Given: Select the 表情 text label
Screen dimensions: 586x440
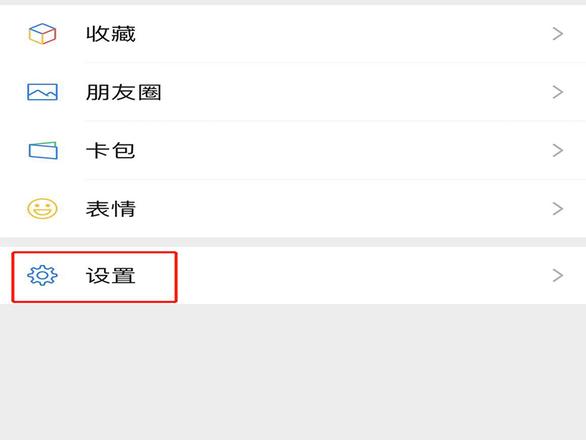Looking at the screenshot, I should point(111,209).
